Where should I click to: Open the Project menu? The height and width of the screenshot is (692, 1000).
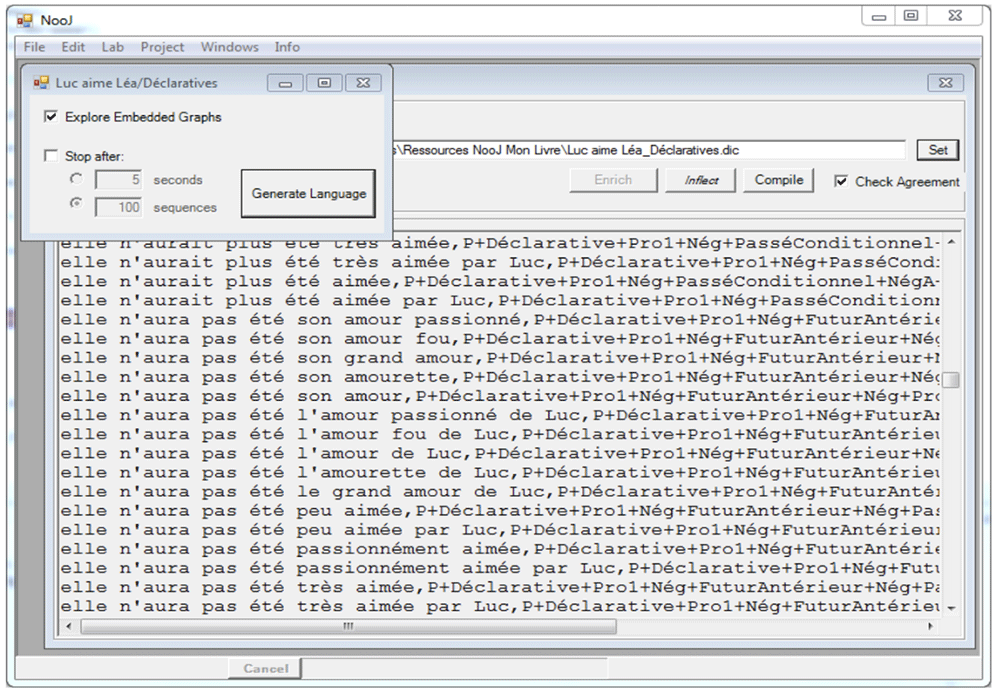(162, 47)
